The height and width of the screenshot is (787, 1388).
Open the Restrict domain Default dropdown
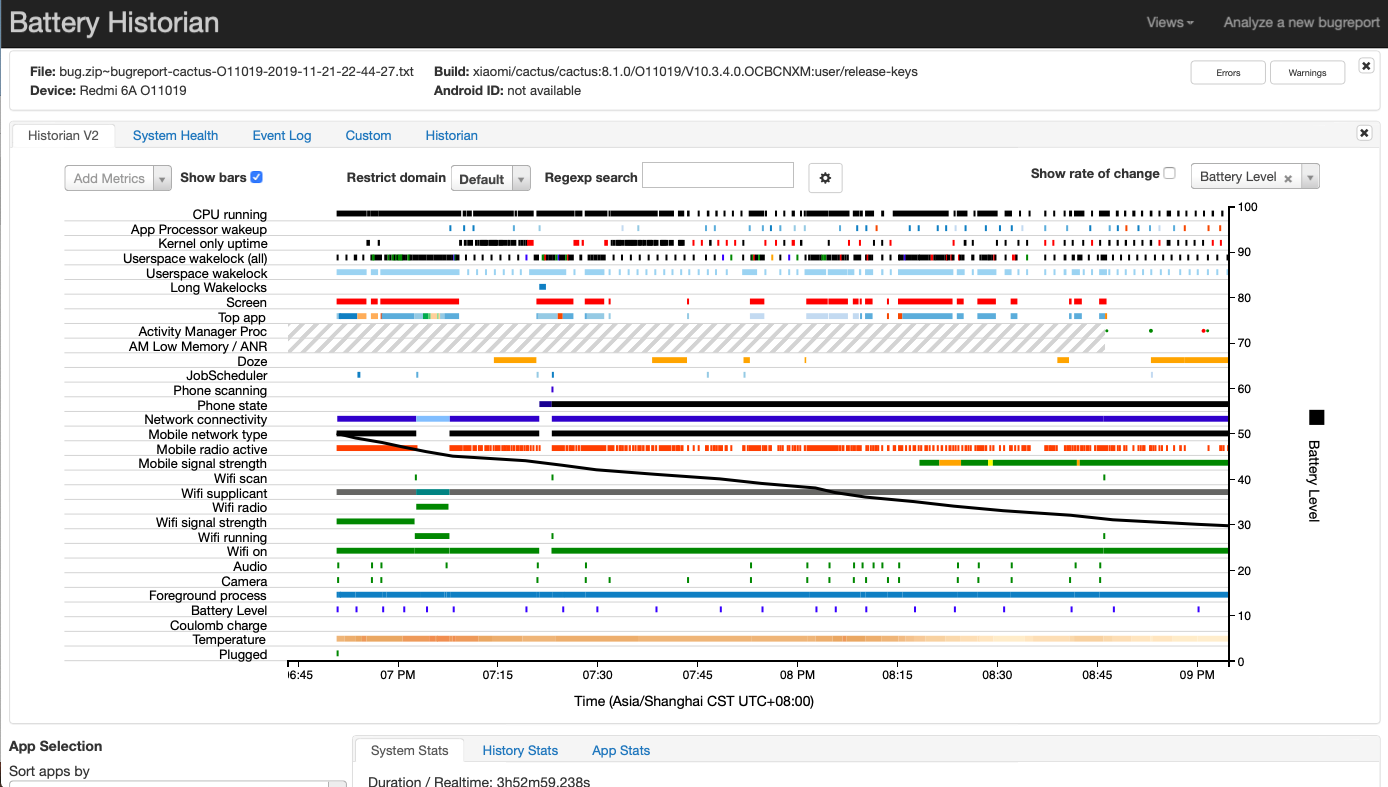(x=490, y=179)
